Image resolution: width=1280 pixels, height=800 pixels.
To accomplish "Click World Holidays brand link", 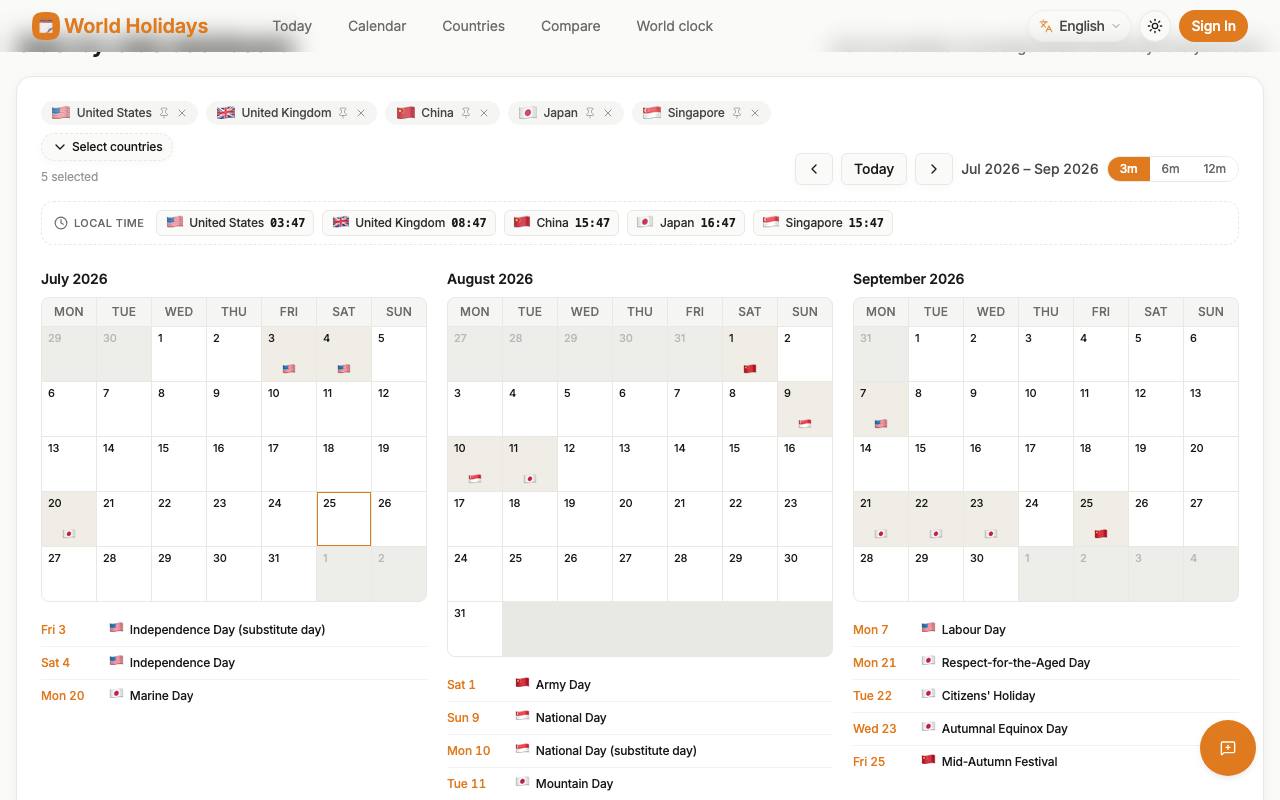I will click(x=120, y=26).
